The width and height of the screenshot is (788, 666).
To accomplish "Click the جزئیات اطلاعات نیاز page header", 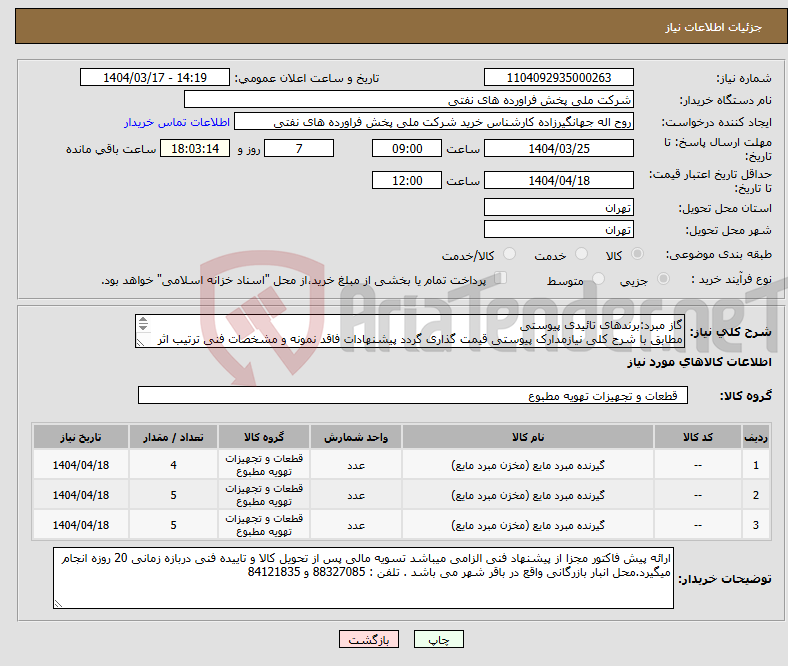I will [714, 27].
